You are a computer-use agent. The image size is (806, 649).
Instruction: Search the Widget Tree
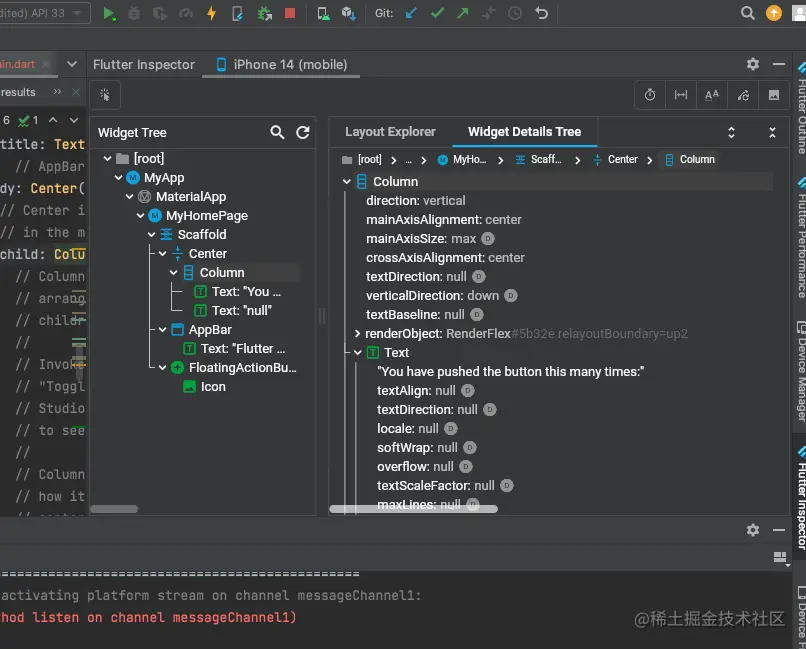(x=277, y=133)
